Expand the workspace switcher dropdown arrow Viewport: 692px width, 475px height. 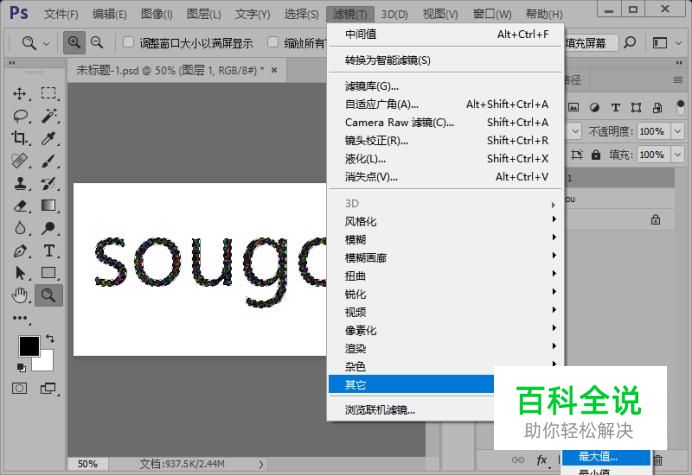(679, 43)
